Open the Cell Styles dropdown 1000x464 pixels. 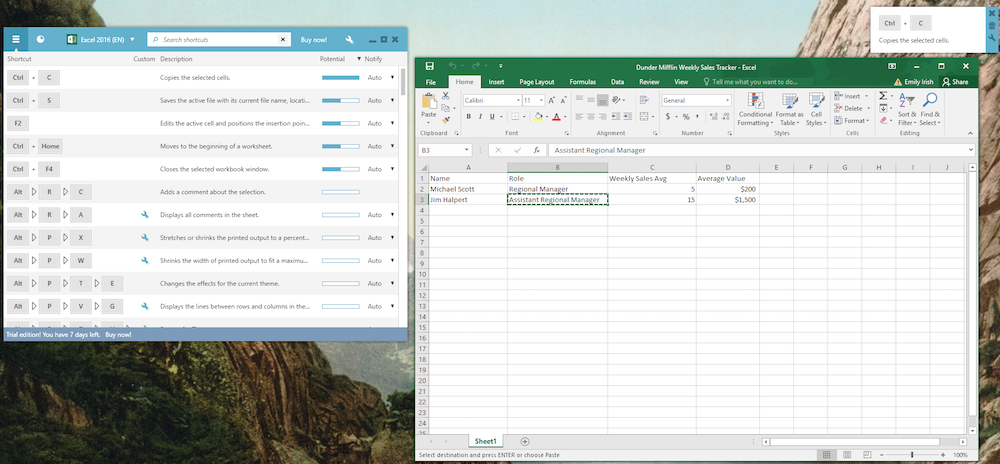coord(817,109)
